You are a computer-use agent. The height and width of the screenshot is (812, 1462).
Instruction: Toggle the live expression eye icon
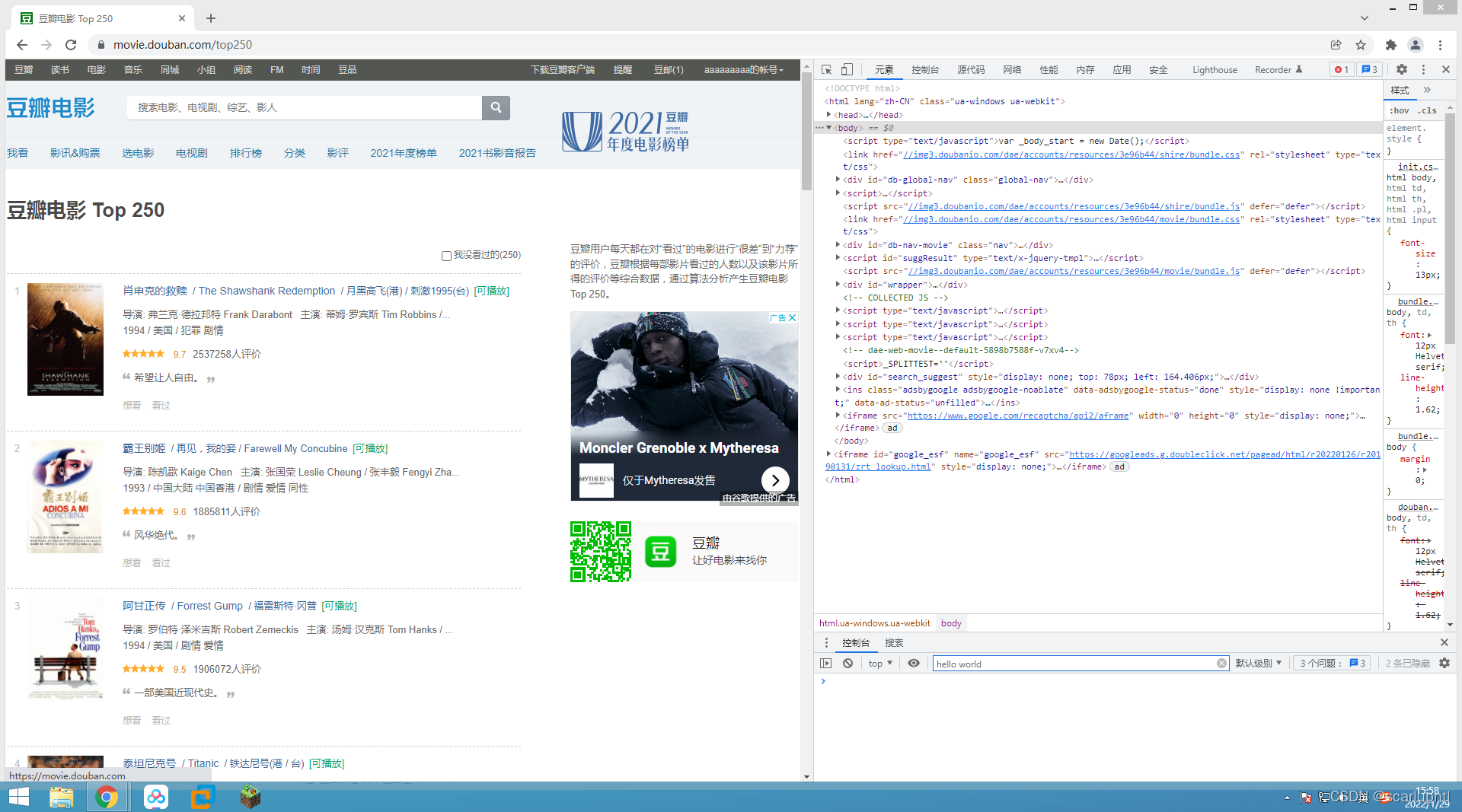coord(914,664)
